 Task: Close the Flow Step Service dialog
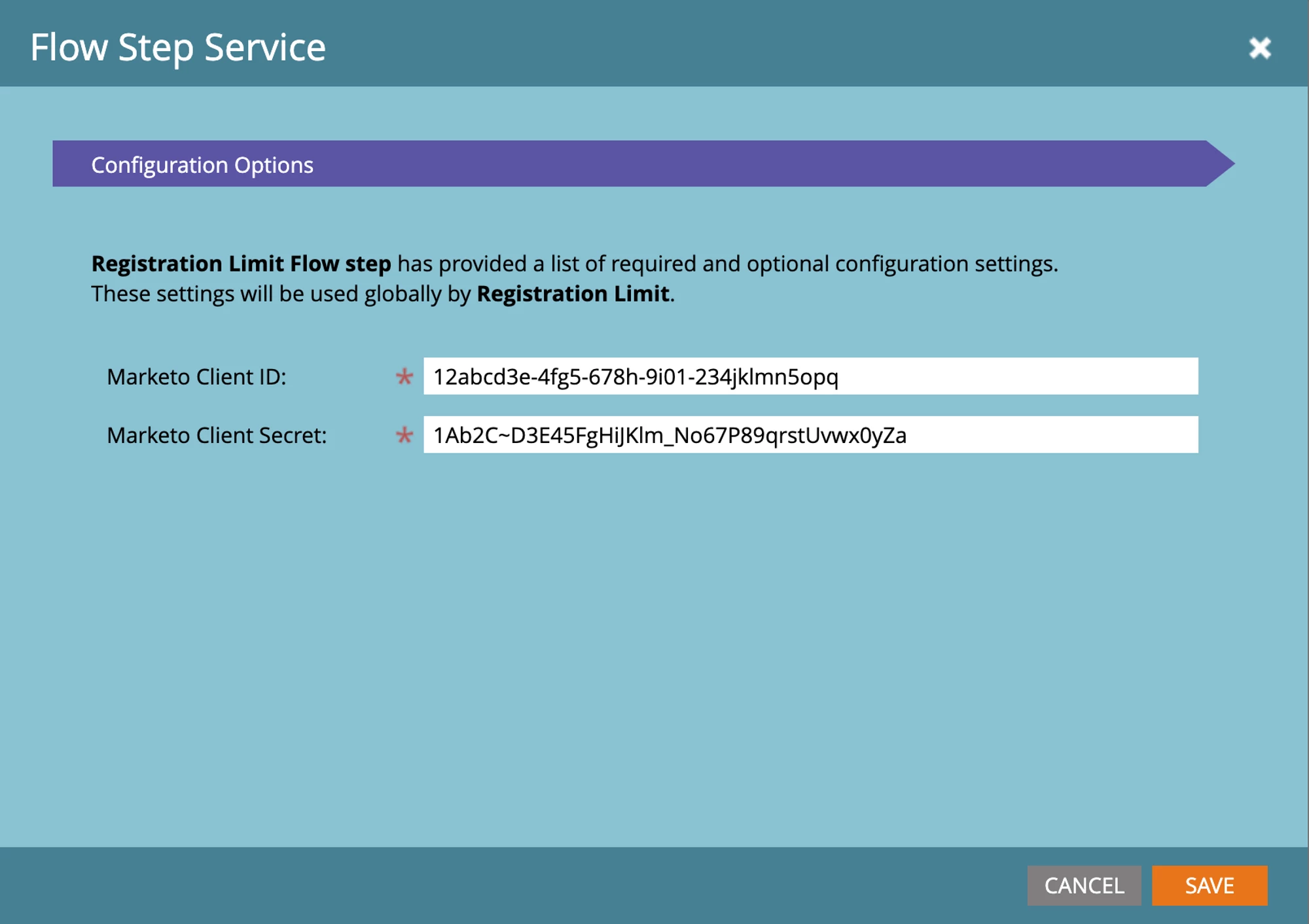click(1259, 48)
